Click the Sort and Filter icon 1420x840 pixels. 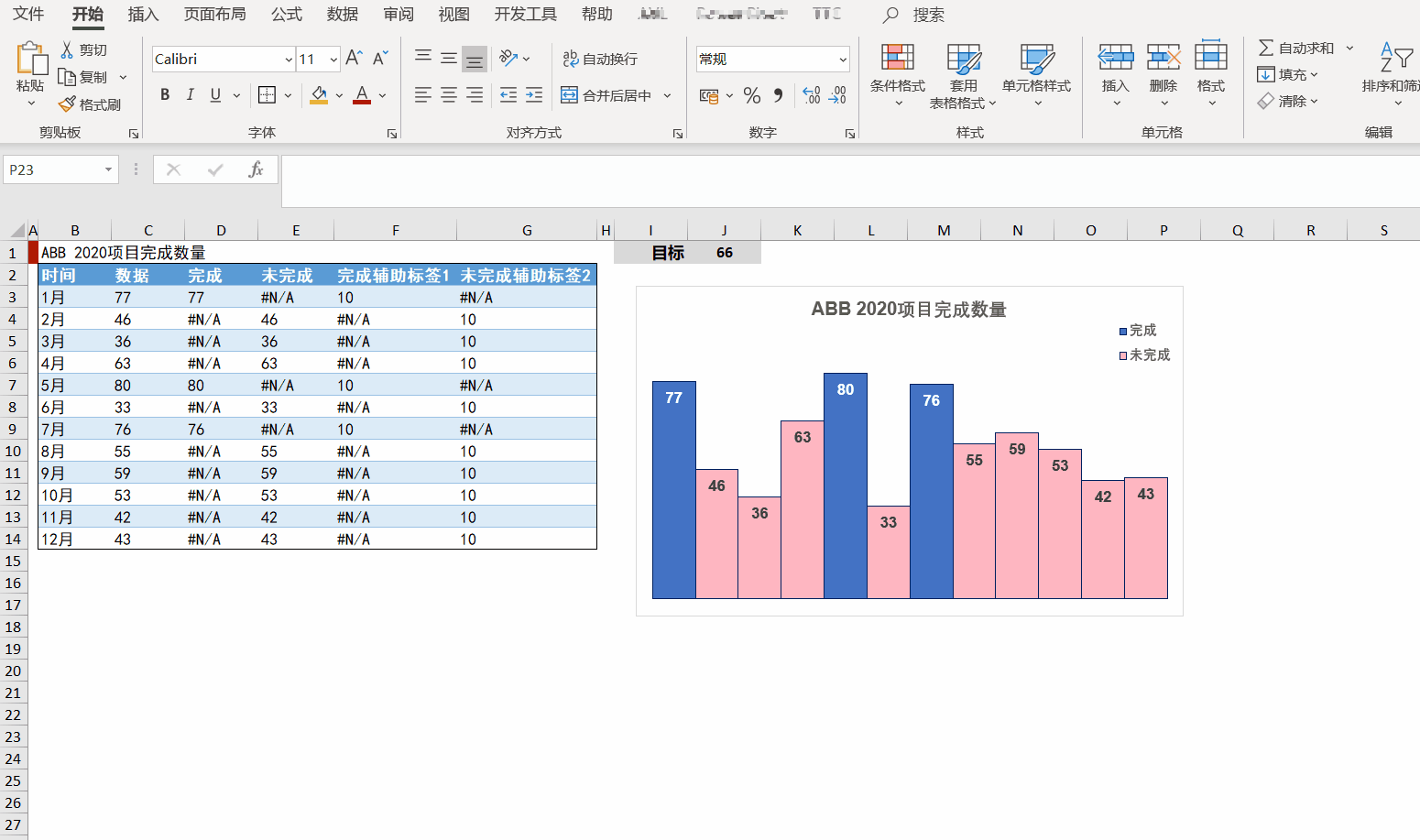1396,57
